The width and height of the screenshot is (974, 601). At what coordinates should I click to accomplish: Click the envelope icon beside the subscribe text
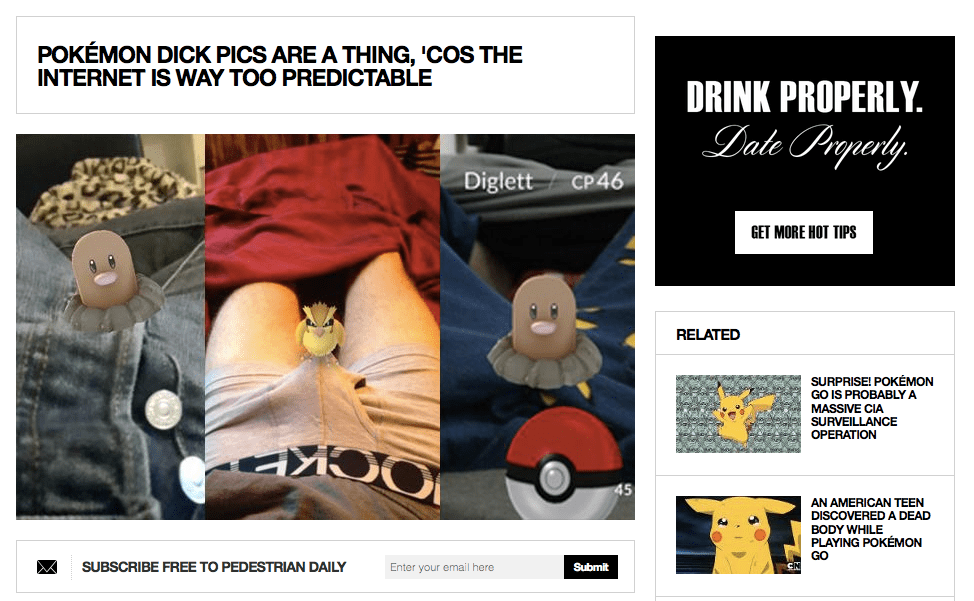(x=47, y=567)
